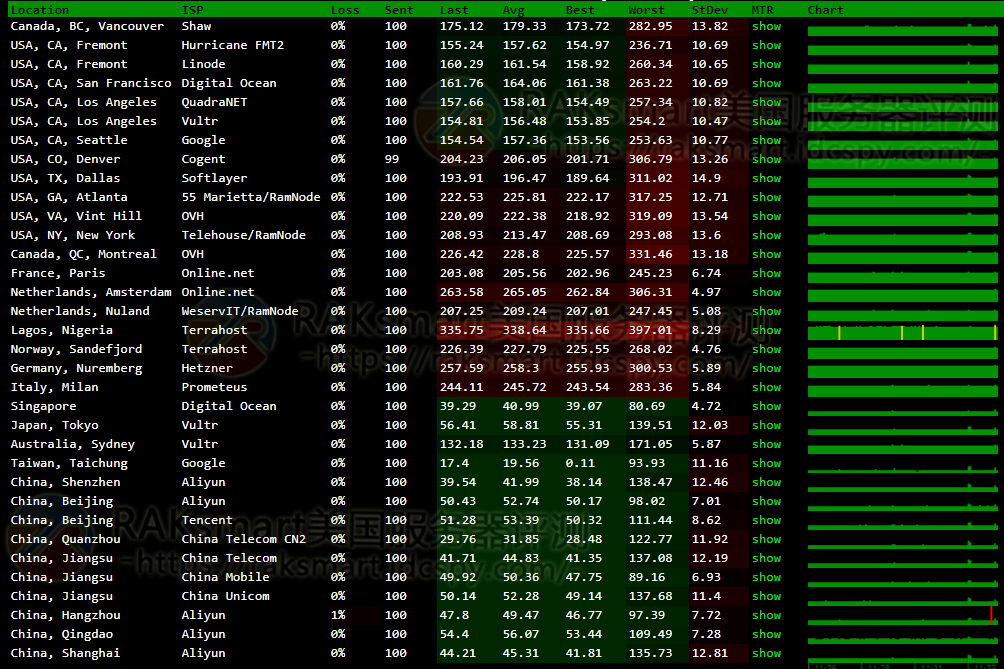Viewport: 1004px width, 669px height.
Task: Open show link for Japan Tokyo Vultr
Action: click(x=766, y=425)
